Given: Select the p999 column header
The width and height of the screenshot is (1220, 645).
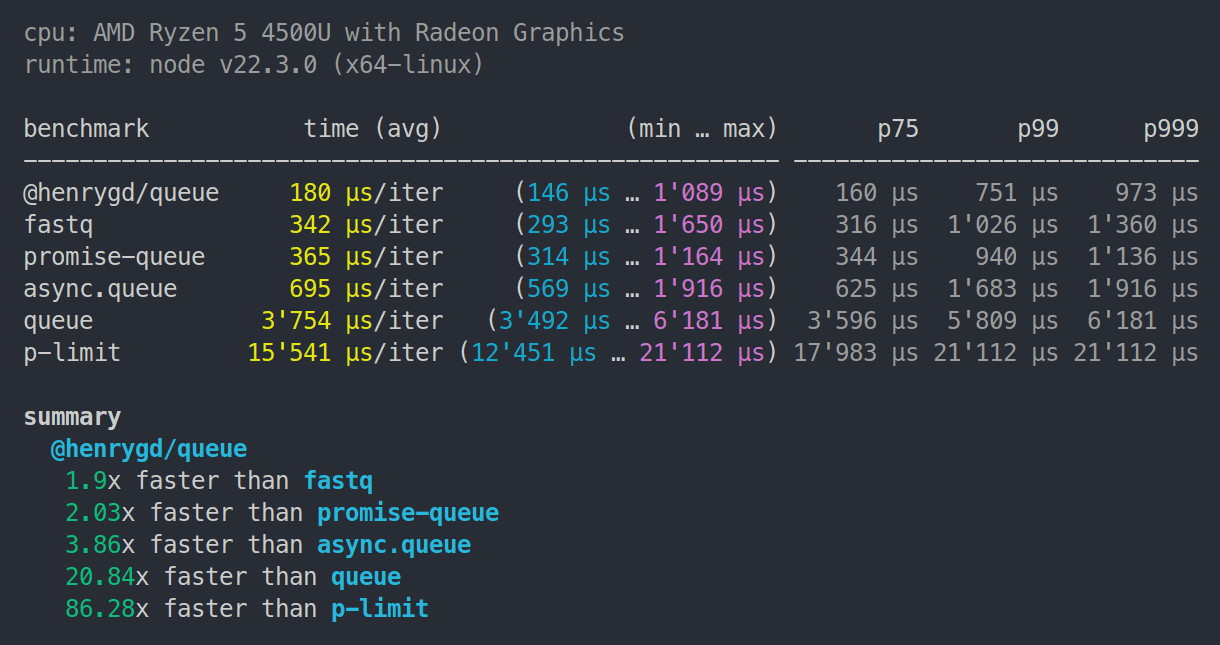Looking at the screenshot, I should [1171, 129].
